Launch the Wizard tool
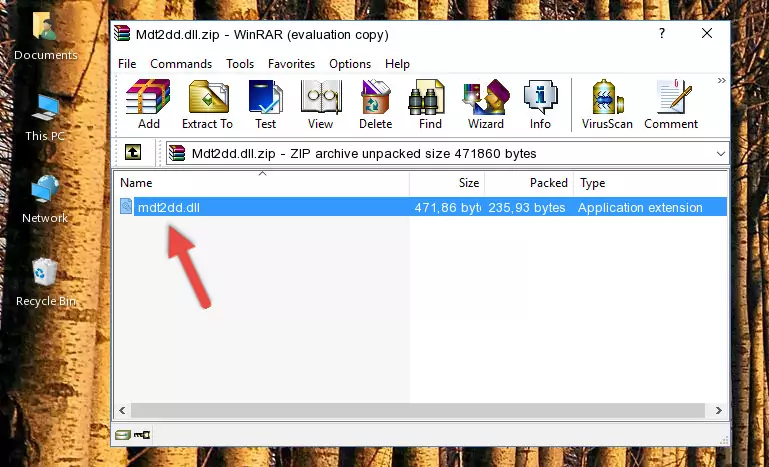Viewport: 769px width, 467px height. (x=486, y=104)
